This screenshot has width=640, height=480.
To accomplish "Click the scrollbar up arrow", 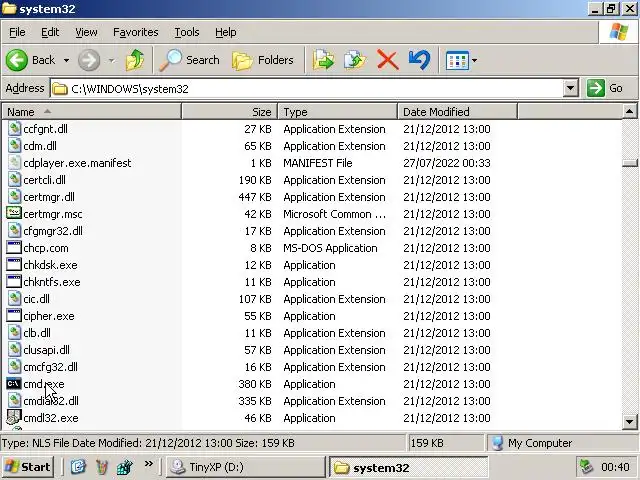I will [x=630, y=111].
